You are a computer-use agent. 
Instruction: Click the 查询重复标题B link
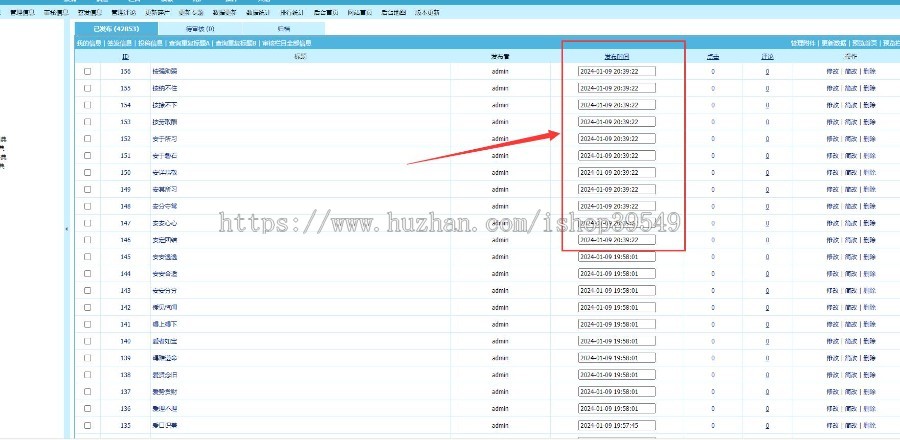pyautogui.click(x=236, y=43)
